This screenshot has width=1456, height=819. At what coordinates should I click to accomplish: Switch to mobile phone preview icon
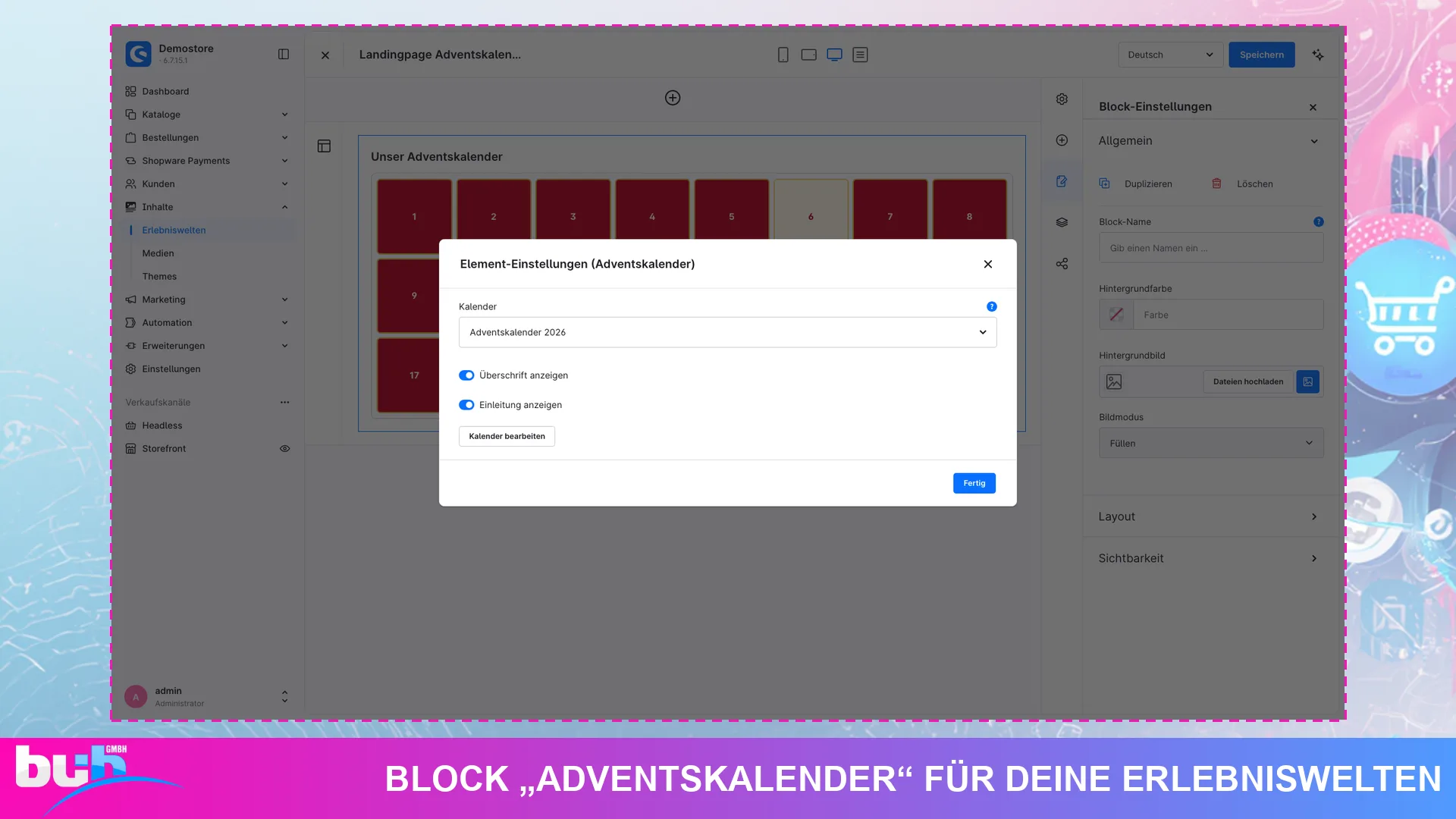783,55
